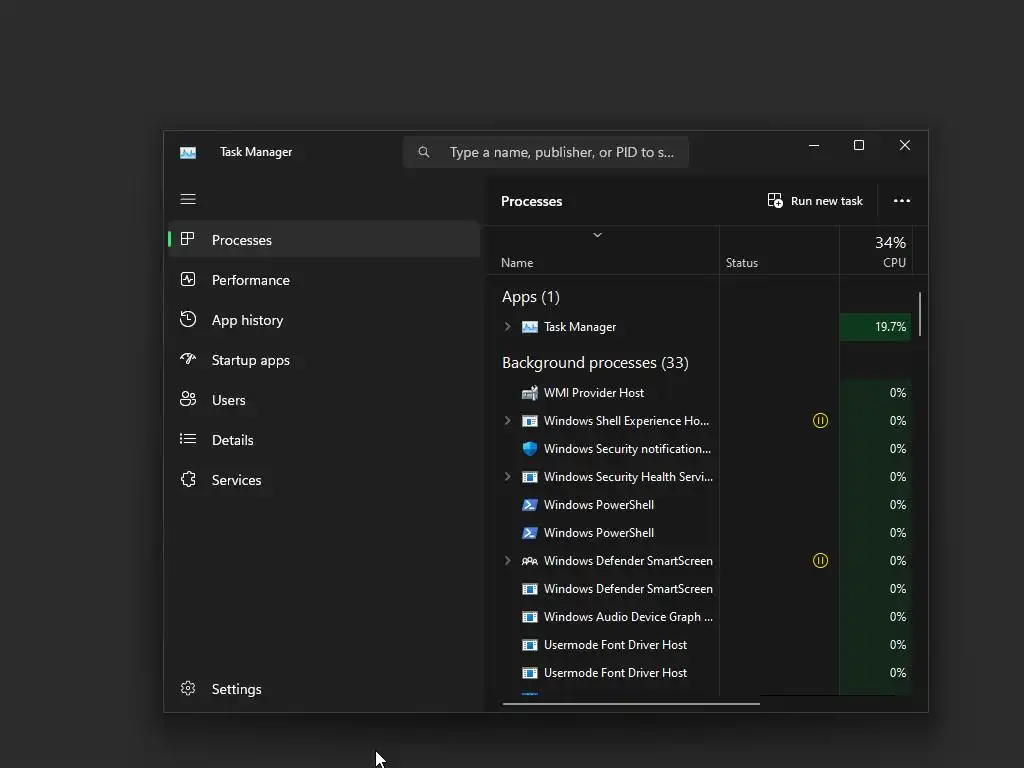Click the Windows Audio Device Graph icon

point(530,617)
